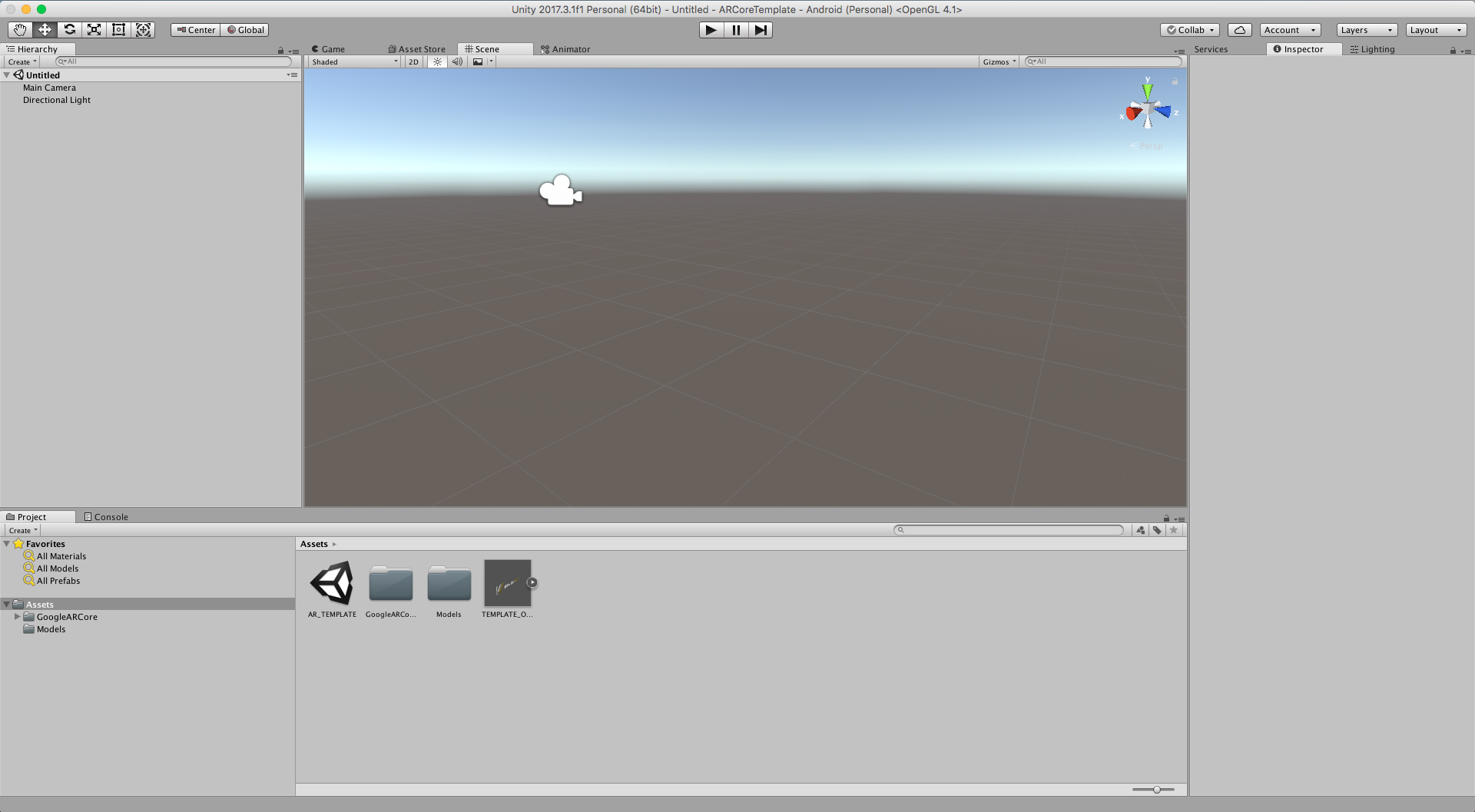Select the Rect Transform tool
Screen dimensions: 1475x812
click(119, 30)
